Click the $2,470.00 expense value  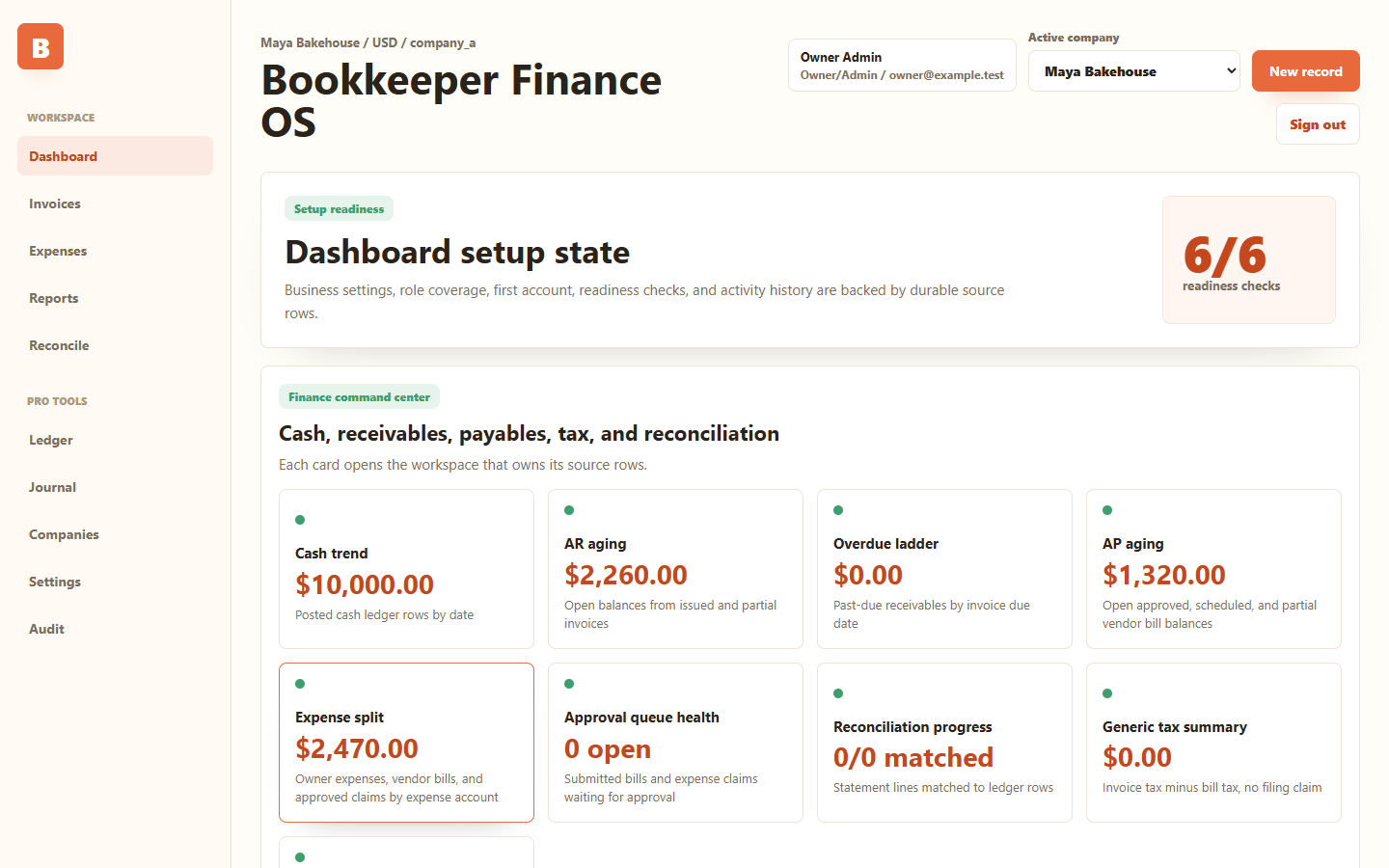[357, 748]
